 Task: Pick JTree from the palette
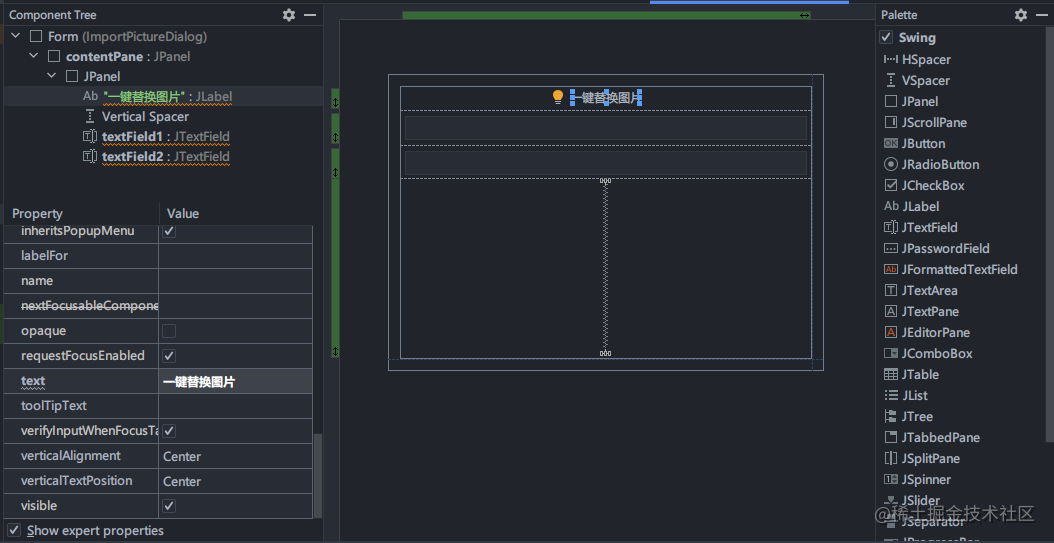click(x=908, y=417)
